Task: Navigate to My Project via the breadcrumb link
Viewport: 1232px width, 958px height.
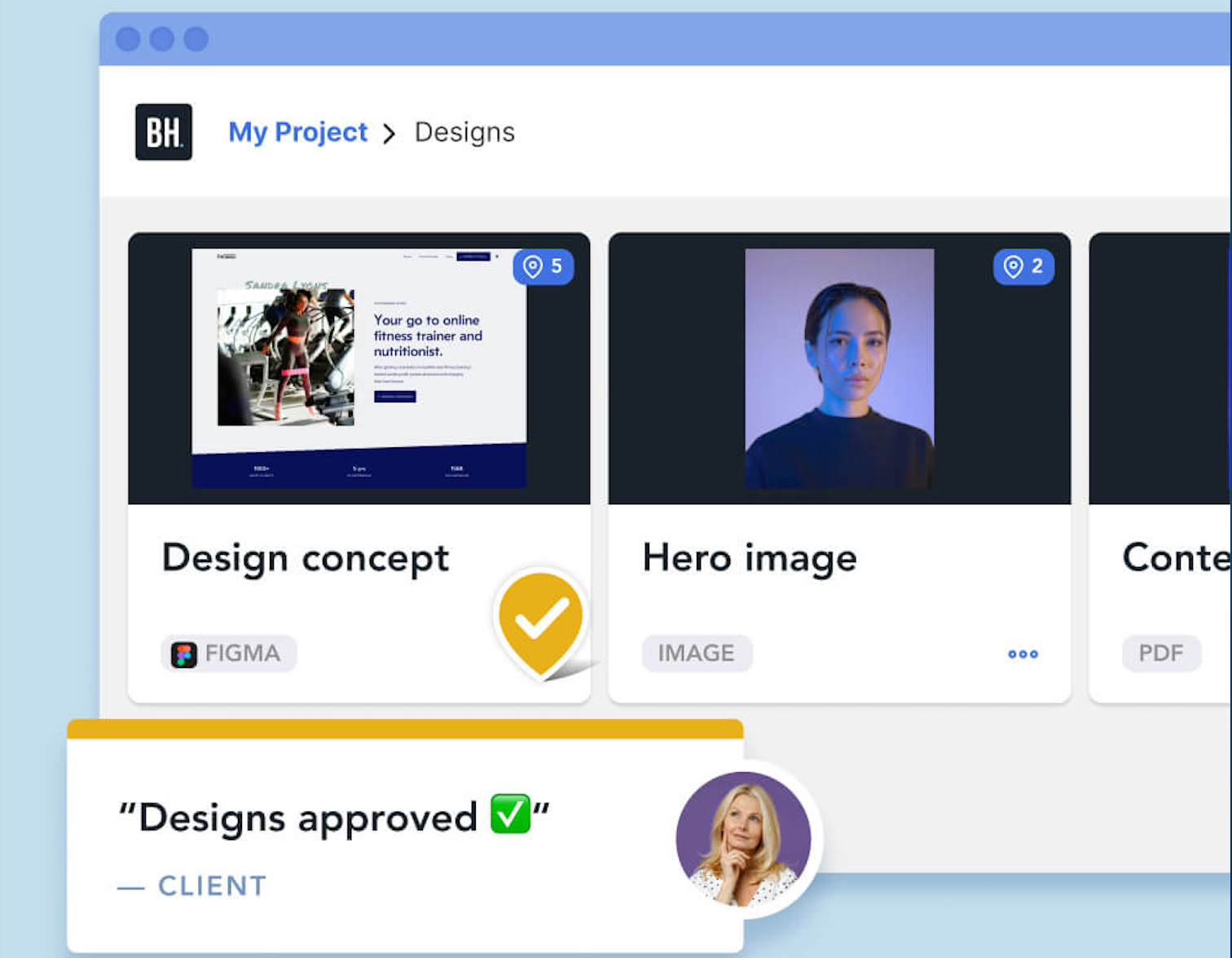Action: click(x=297, y=132)
